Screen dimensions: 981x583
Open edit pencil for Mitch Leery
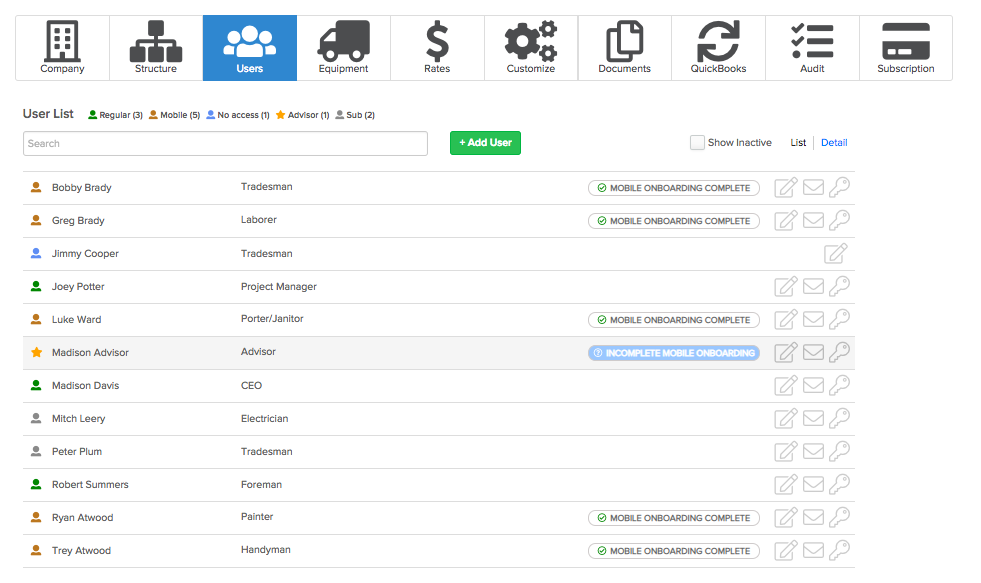[x=786, y=418]
